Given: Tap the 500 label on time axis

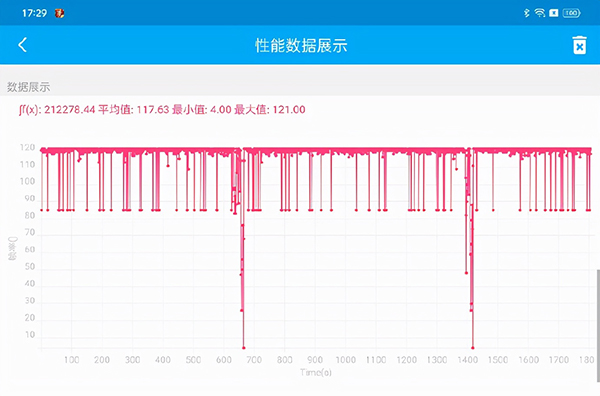Looking at the screenshot, I should (193, 360).
